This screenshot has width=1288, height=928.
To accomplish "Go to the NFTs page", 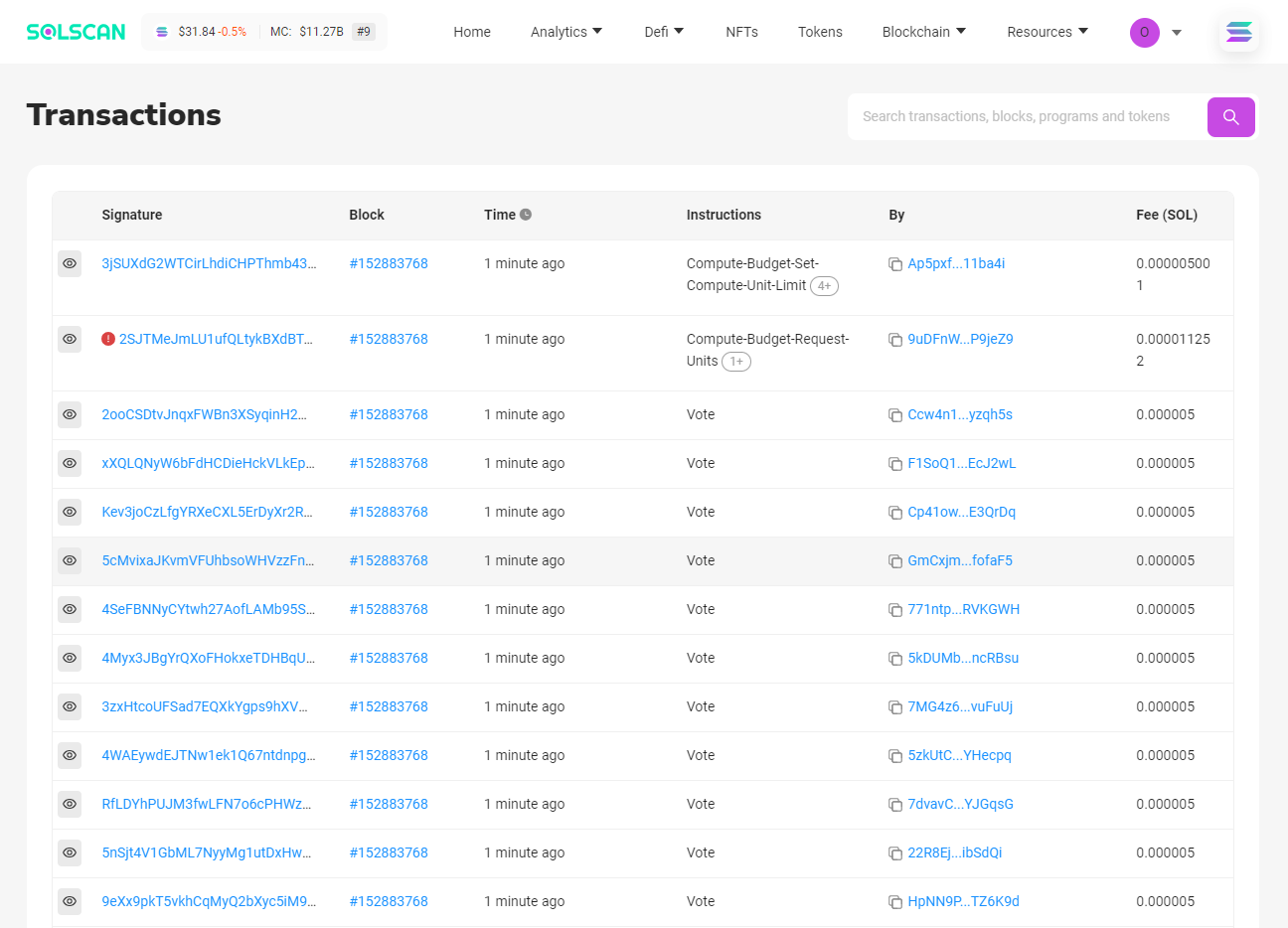I will point(741,32).
